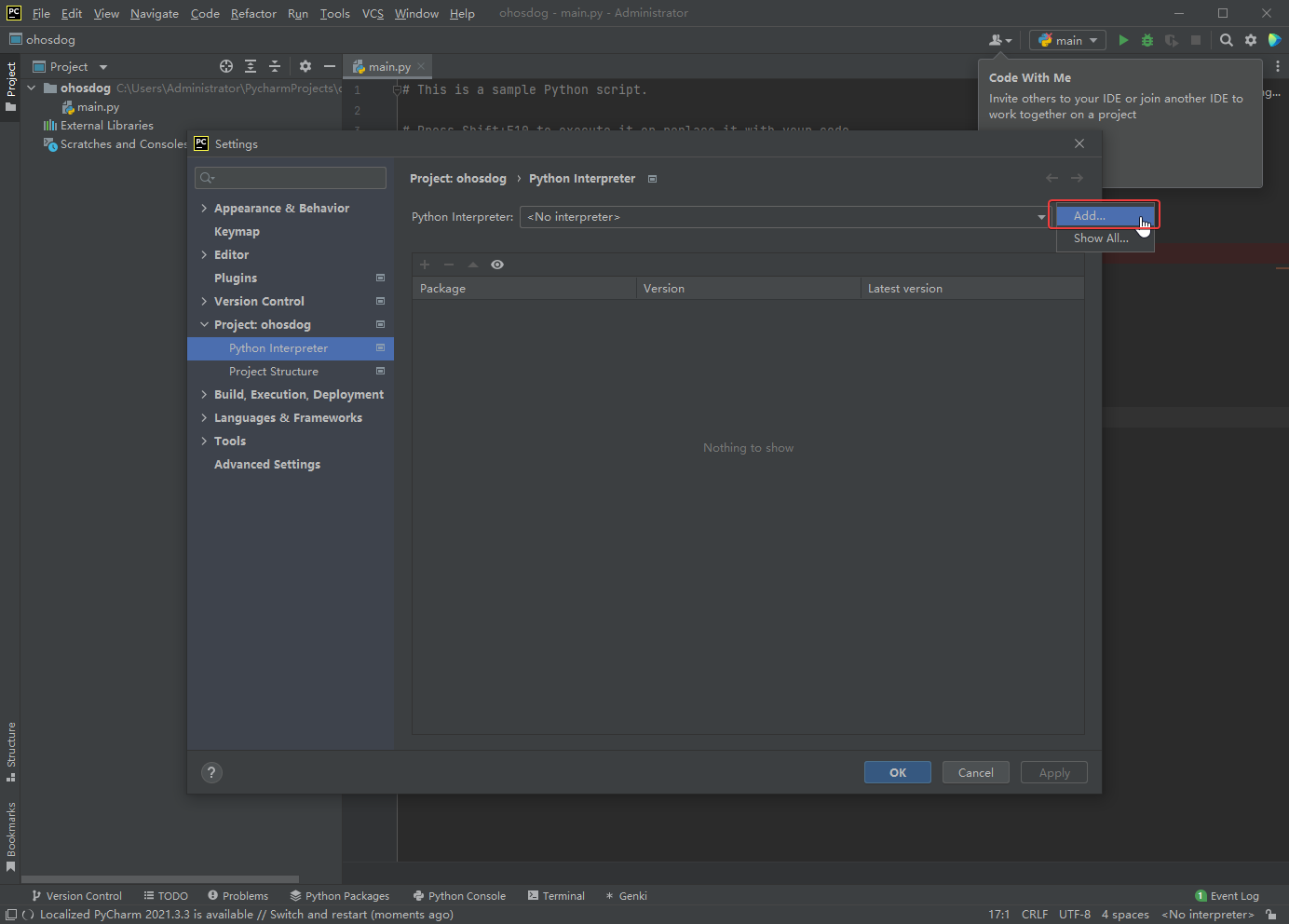Click the UTF-8 encoding in status bar
The image size is (1289, 924).
[x=1075, y=915]
